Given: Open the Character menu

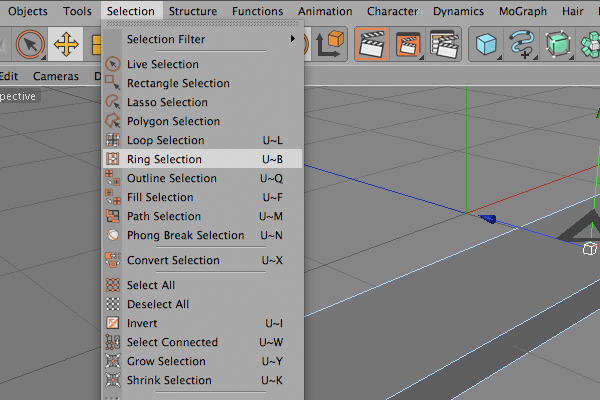Looking at the screenshot, I should pos(393,11).
